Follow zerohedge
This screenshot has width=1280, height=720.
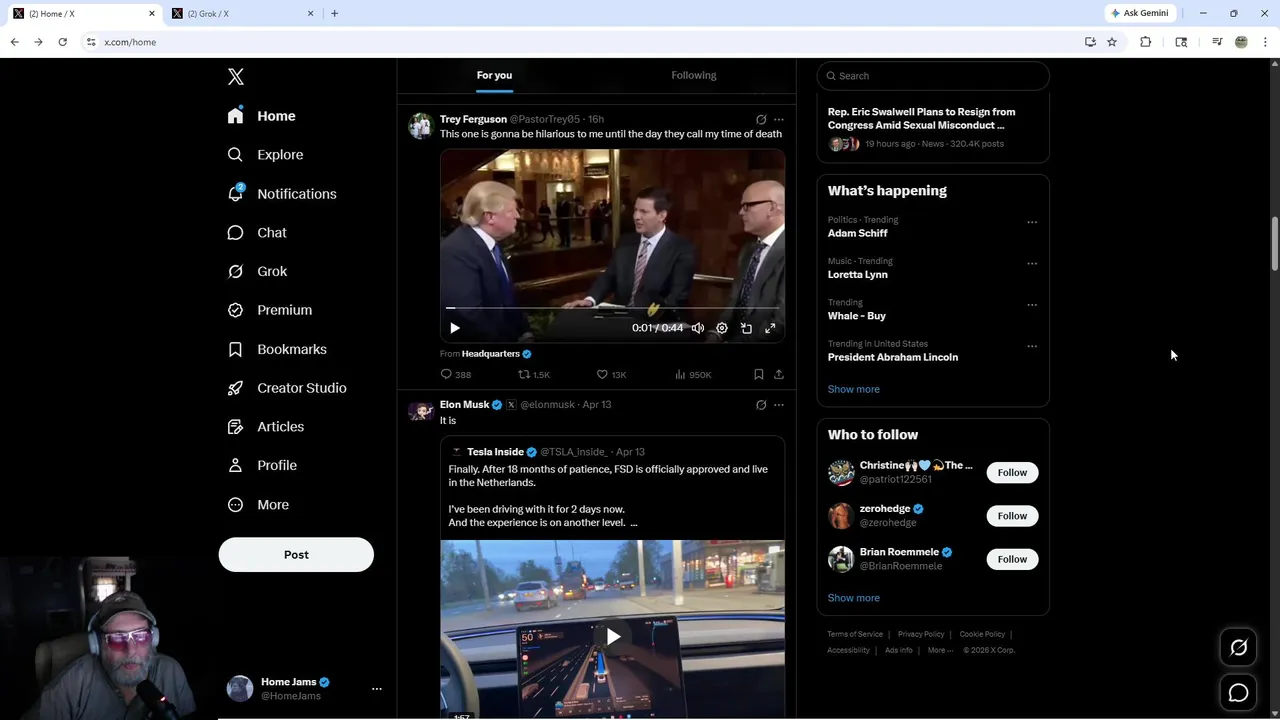pos(1012,516)
